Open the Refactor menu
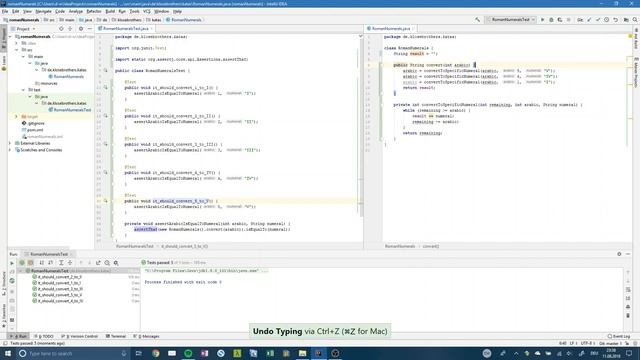Viewport: 640px width, 360px height. (94, 11)
